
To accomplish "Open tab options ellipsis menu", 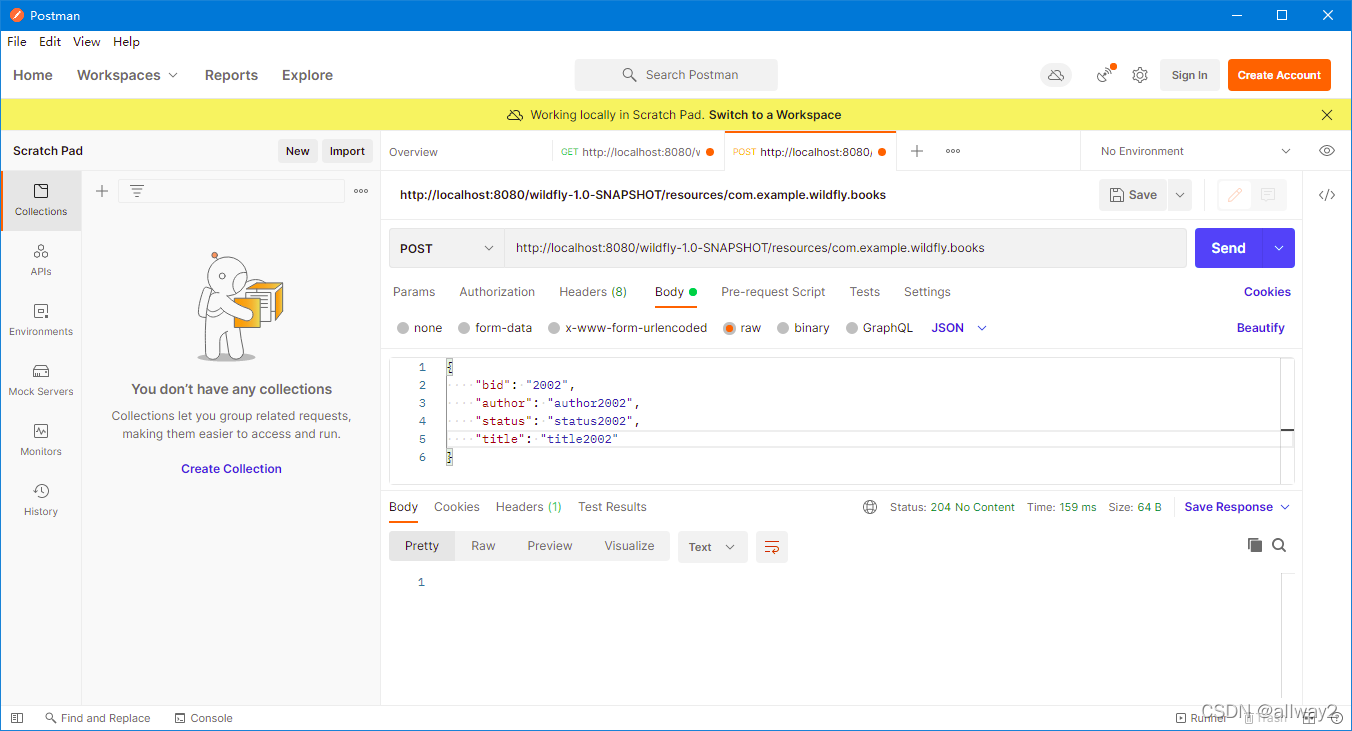I will pyautogui.click(x=953, y=151).
